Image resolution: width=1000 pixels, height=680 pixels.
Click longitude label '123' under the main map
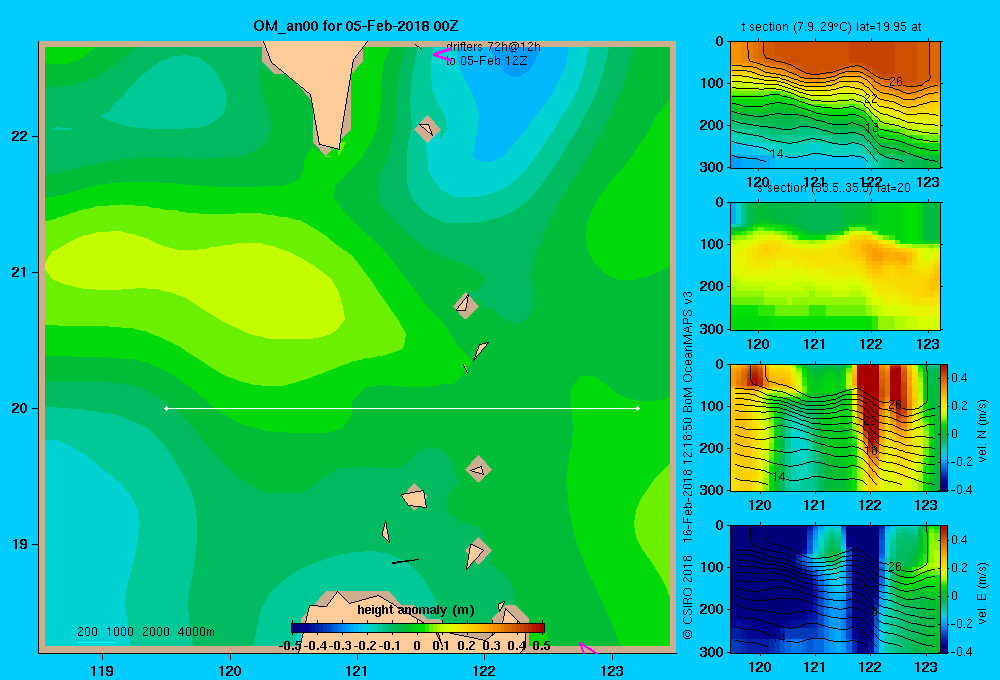click(x=612, y=670)
